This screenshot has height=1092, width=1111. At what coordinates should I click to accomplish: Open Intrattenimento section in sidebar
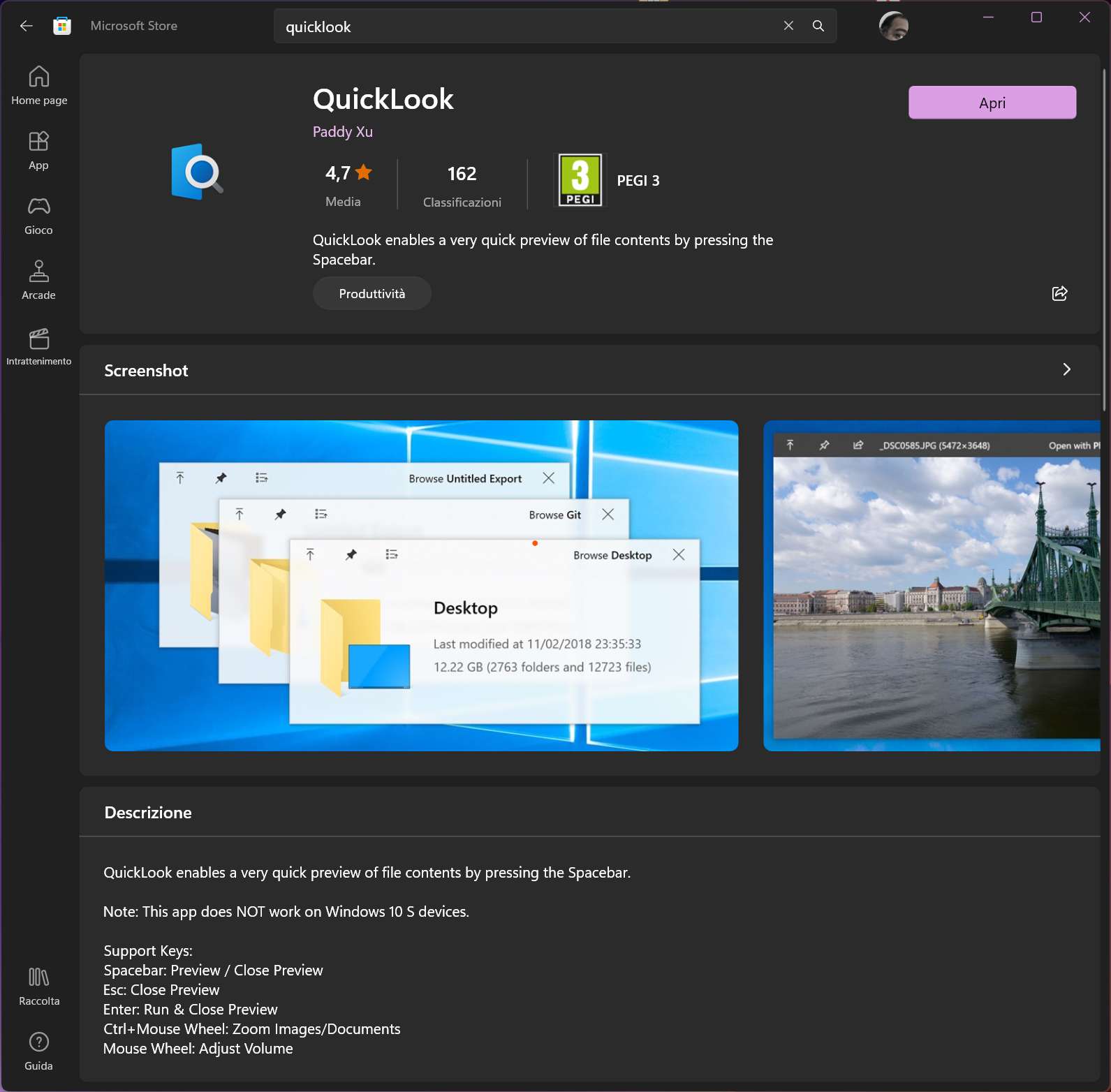coord(39,346)
